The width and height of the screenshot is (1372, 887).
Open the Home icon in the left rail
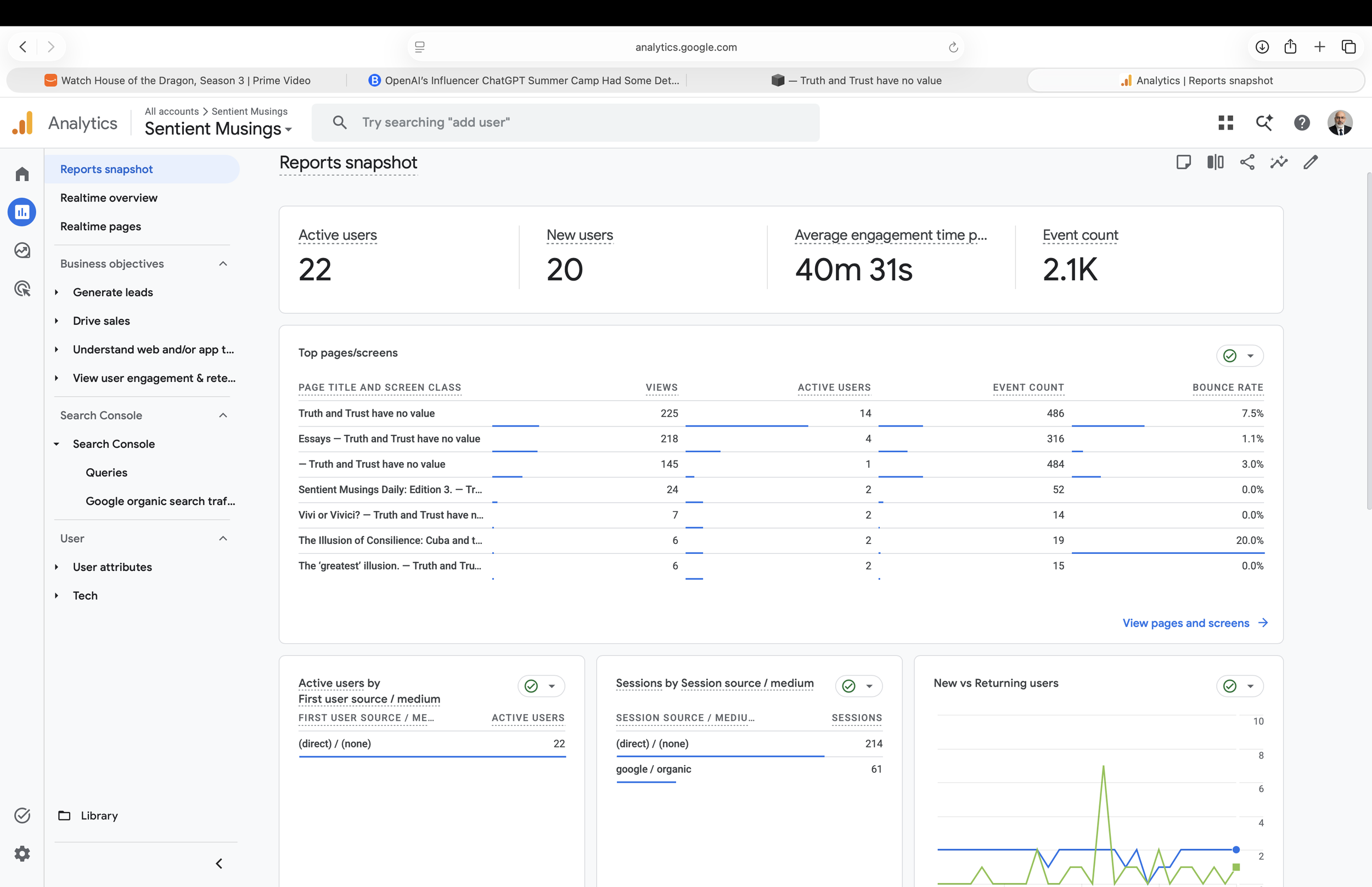(x=22, y=174)
